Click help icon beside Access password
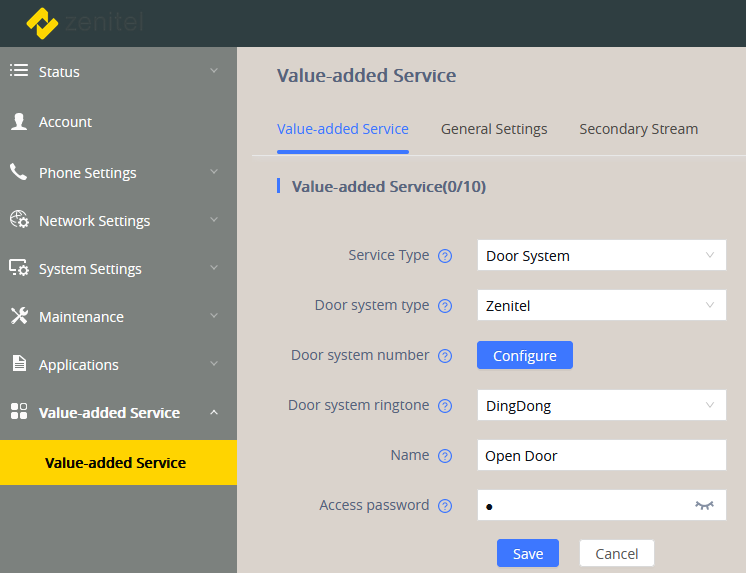746x573 pixels. pos(445,506)
